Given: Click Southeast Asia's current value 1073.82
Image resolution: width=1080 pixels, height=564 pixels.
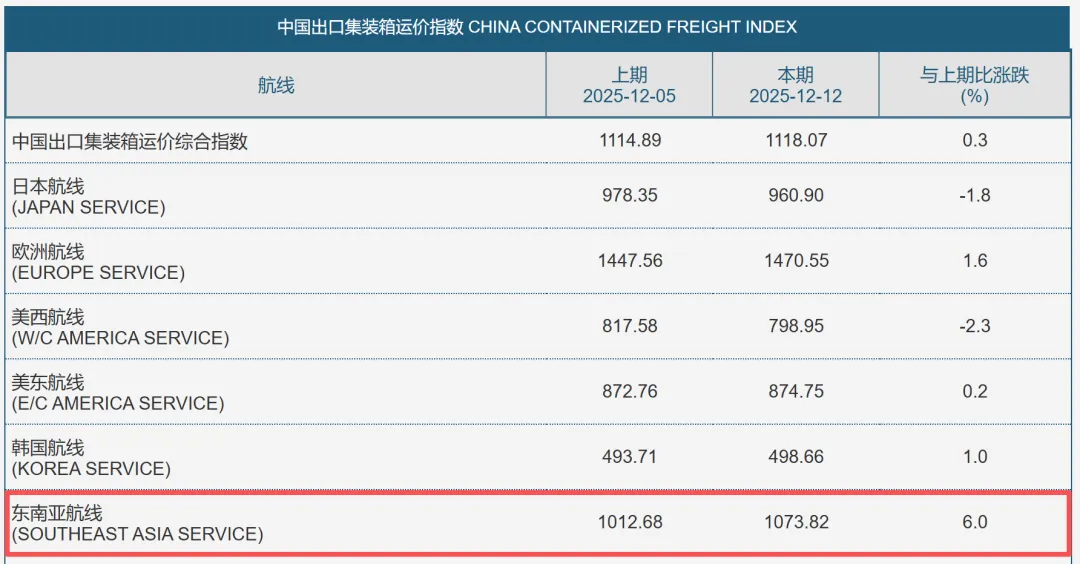Looking at the screenshot, I should point(796,522).
